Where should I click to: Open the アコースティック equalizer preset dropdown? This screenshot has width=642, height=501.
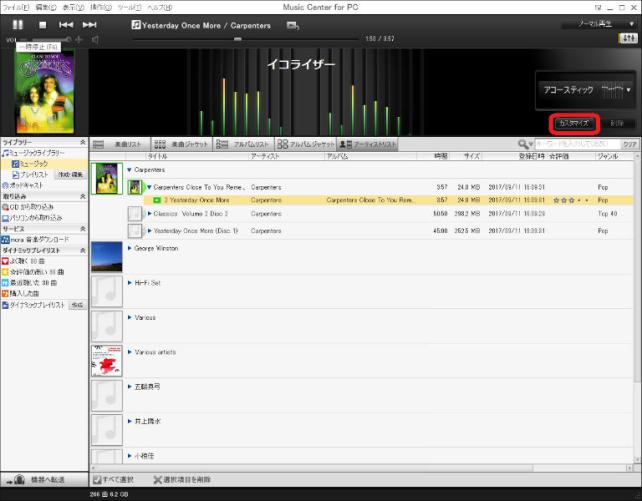click(x=586, y=90)
